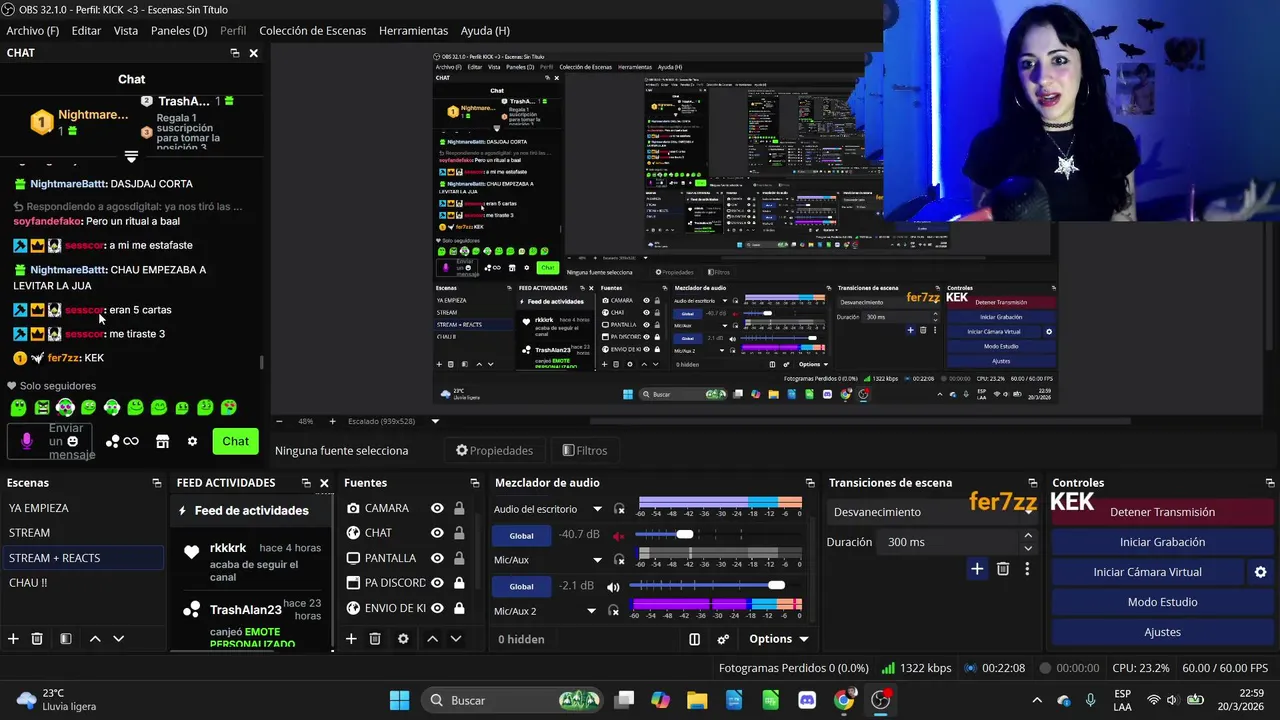The width and height of the screenshot is (1280, 720).
Task: Open the Audio del escritorio dropdown arrow
Action: (x=597, y=509)
